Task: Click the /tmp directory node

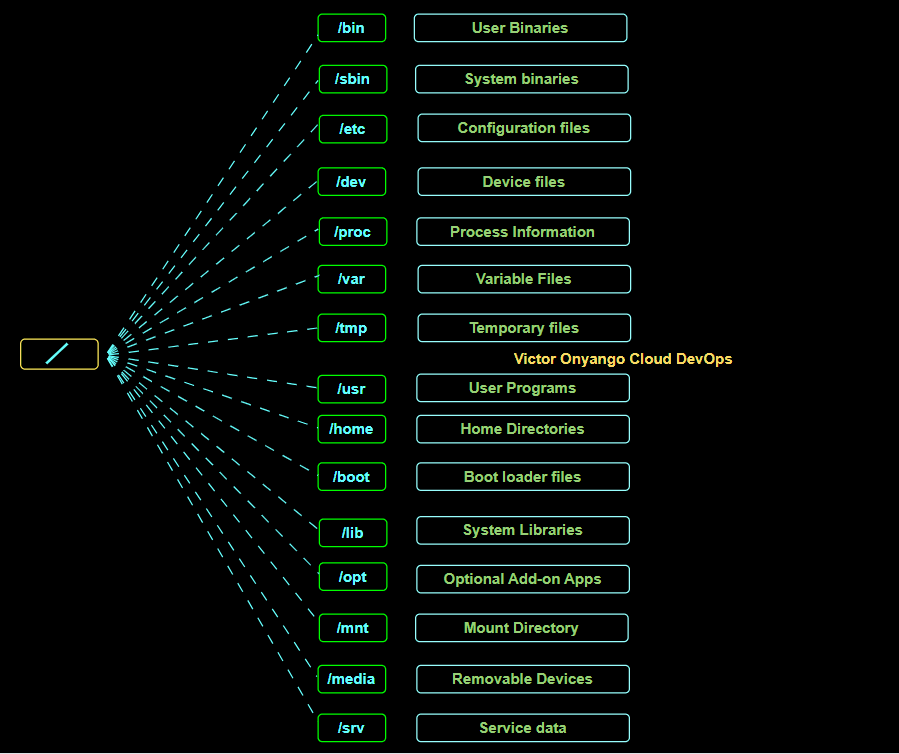Action: pos(351,328)
